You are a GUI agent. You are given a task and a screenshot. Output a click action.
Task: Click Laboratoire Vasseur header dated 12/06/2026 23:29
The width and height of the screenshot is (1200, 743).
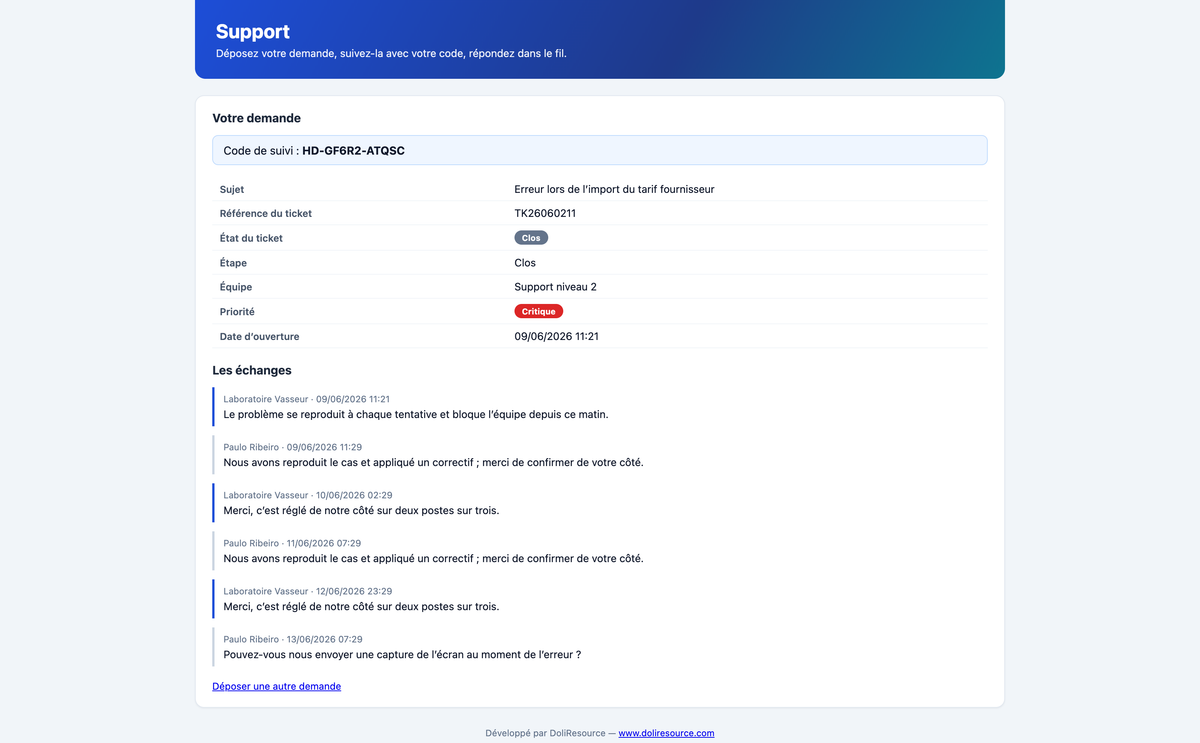pyautogui.click(x=308, y=591)
